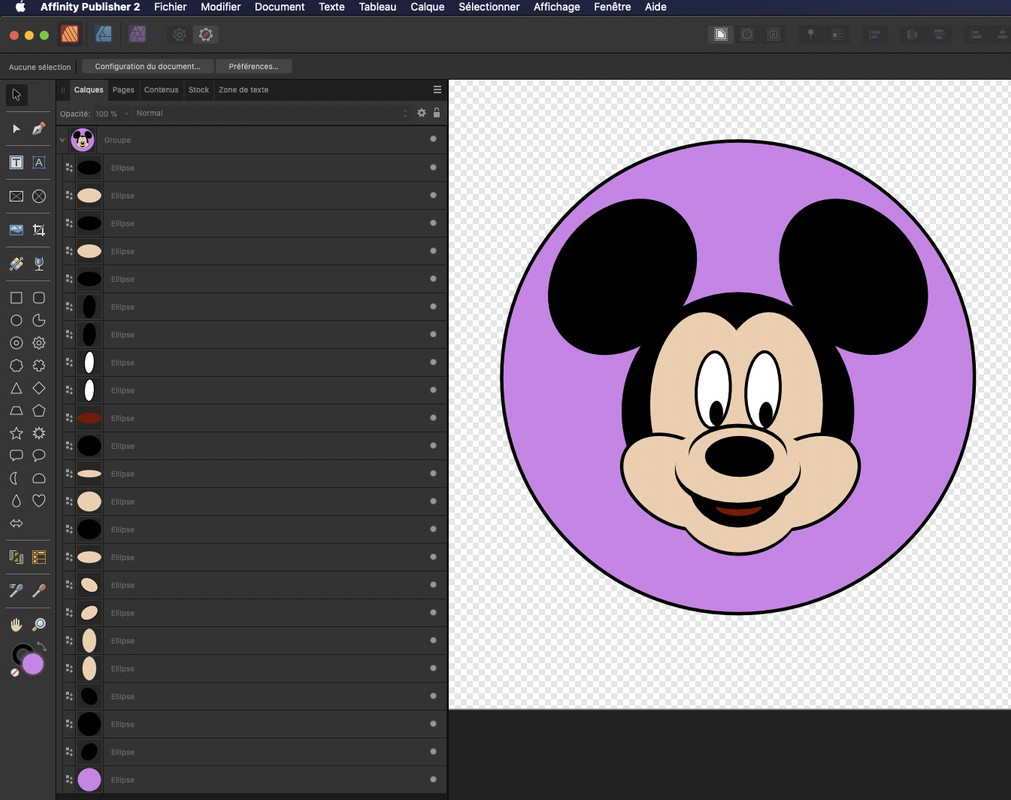
Task: Open the Tableau menu
Action: point(377,7)
